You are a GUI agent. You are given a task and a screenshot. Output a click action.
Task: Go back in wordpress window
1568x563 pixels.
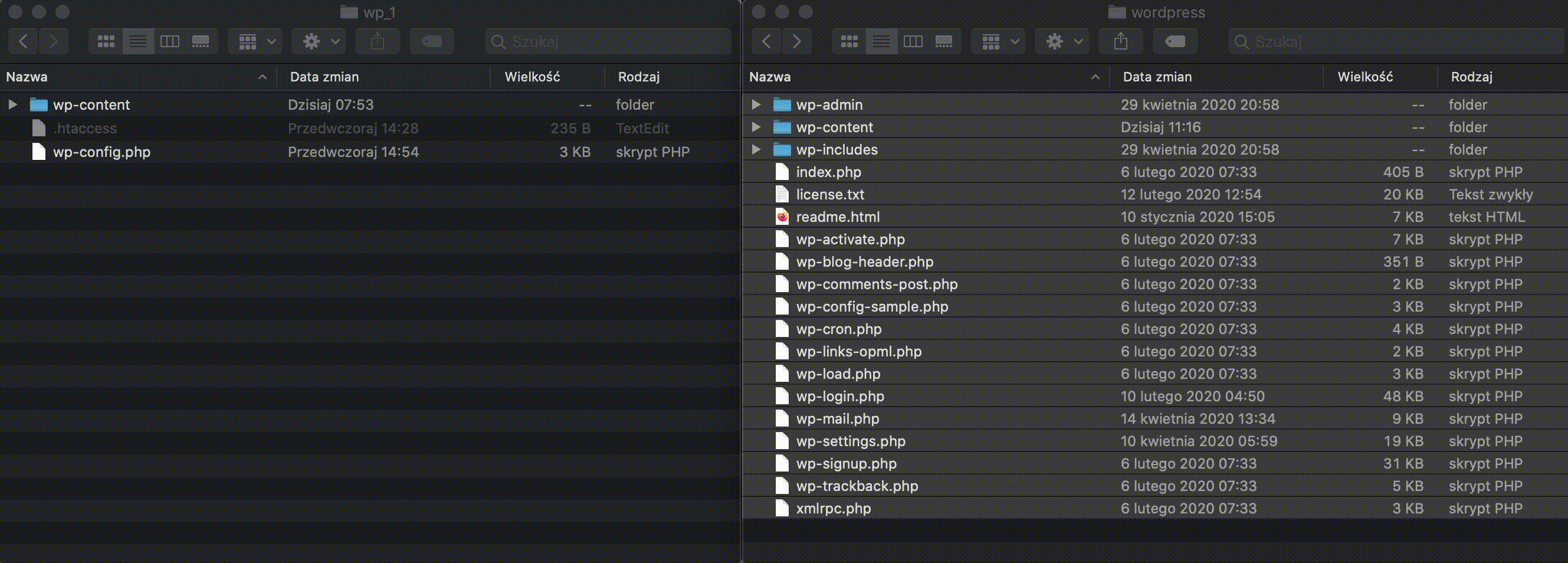[767, 41]
